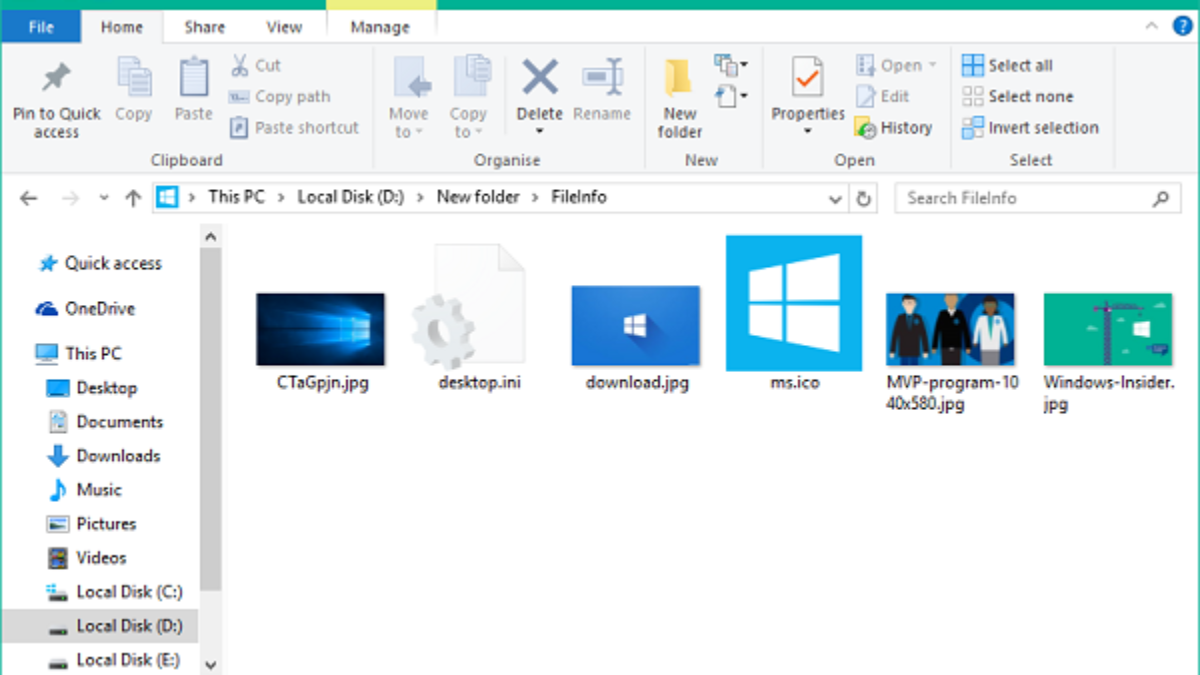This screenshot has height=675, width=1200.
Task: Click the Paste clipboard icon
Action: point(193,78)
